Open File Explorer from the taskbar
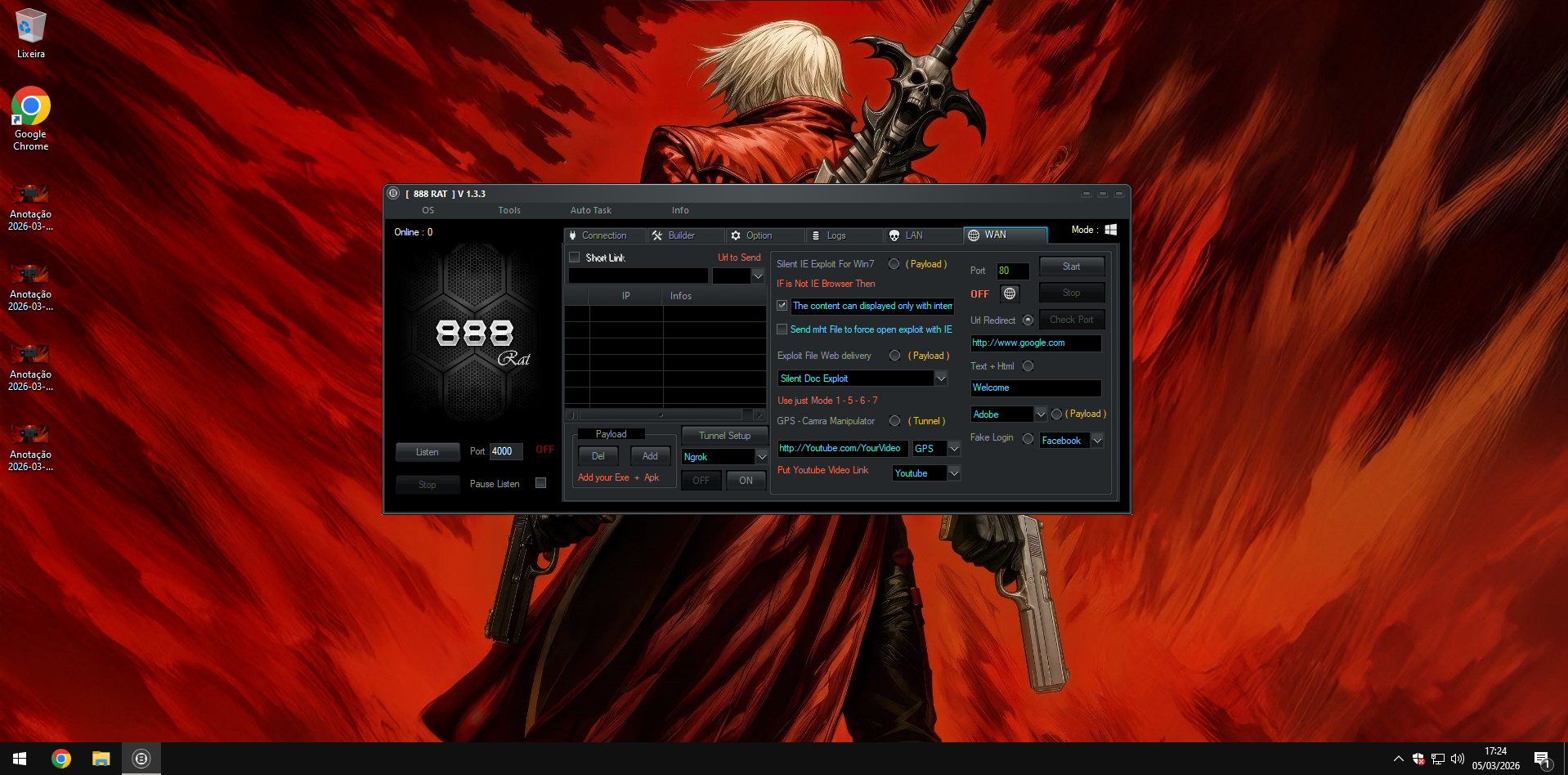The width and height of the screenshot is (1568, 775). tap(101, 759)
